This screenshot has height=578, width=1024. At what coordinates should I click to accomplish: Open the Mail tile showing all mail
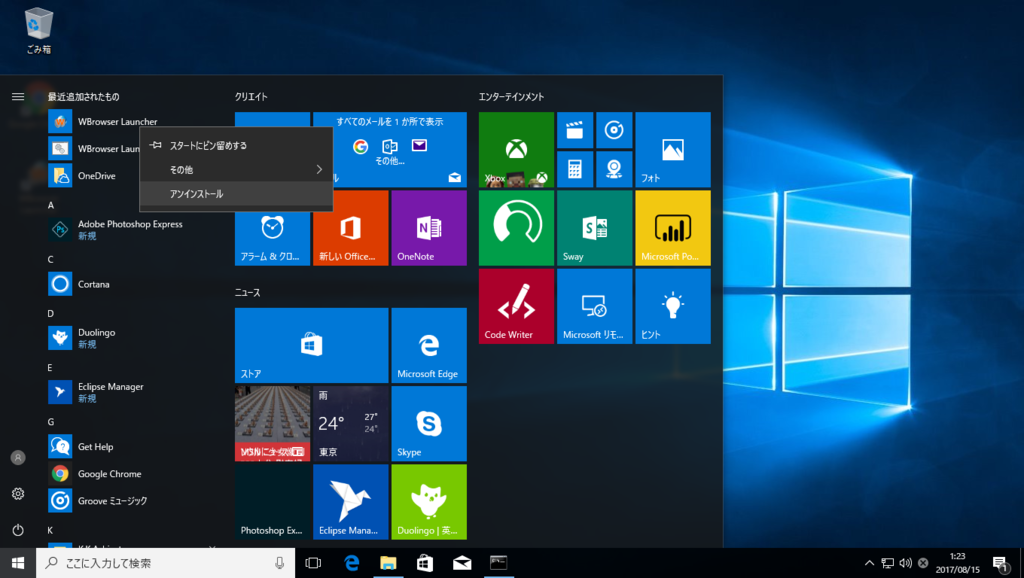click(400, 150)
